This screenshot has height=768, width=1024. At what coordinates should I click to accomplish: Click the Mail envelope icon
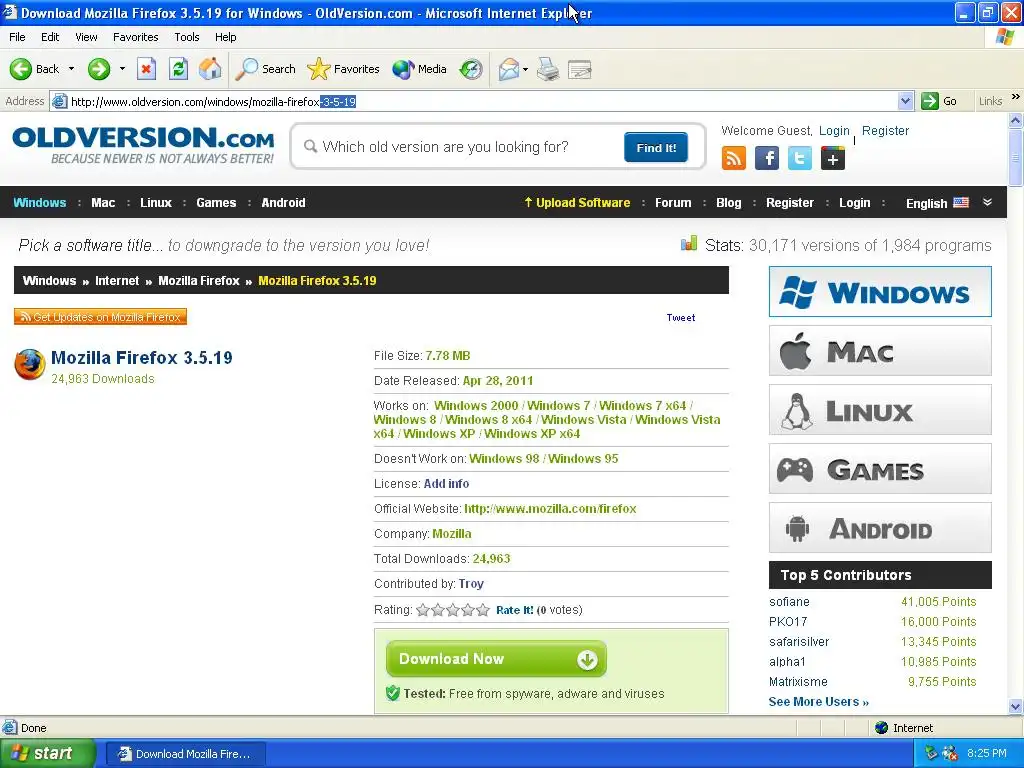(x=508, y=69)
